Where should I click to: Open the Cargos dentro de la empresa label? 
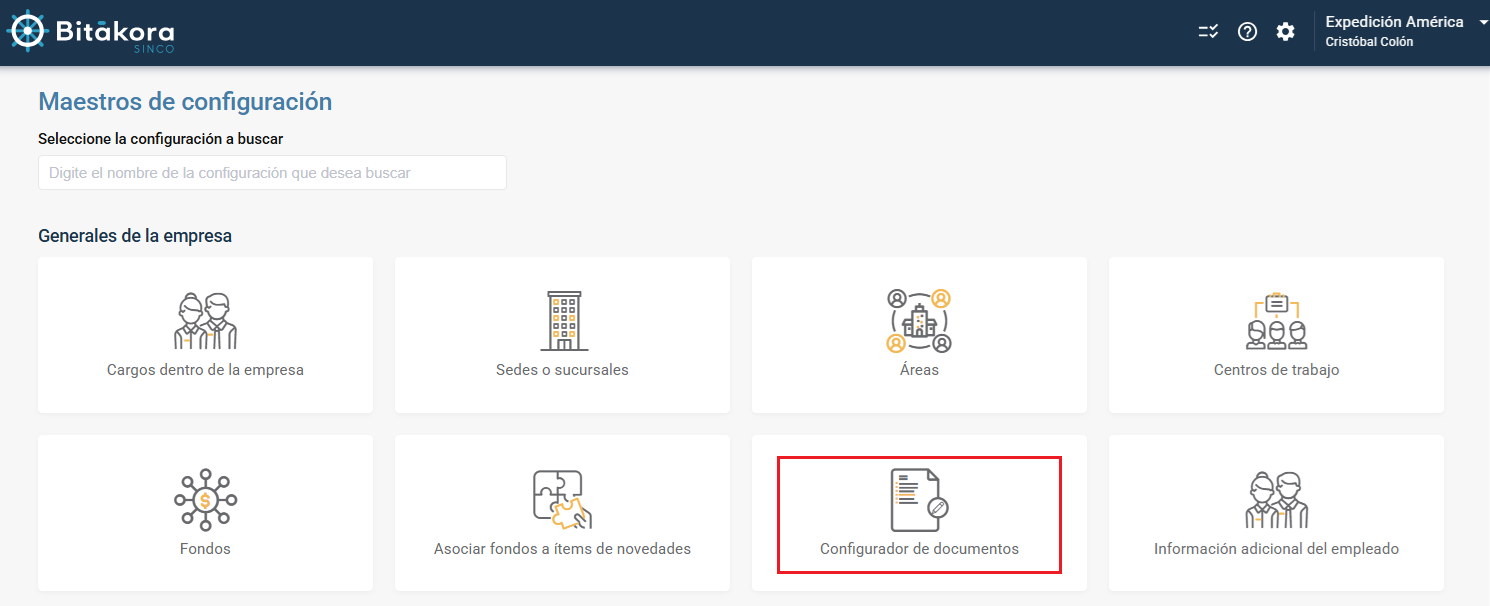pyautogui.click(x=205, y=370)
